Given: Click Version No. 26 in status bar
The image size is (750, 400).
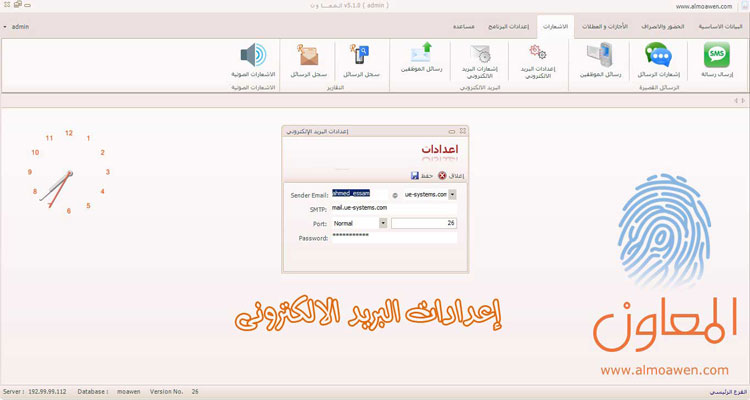Looking at the screenshot, I should click(x=174, y=391).
